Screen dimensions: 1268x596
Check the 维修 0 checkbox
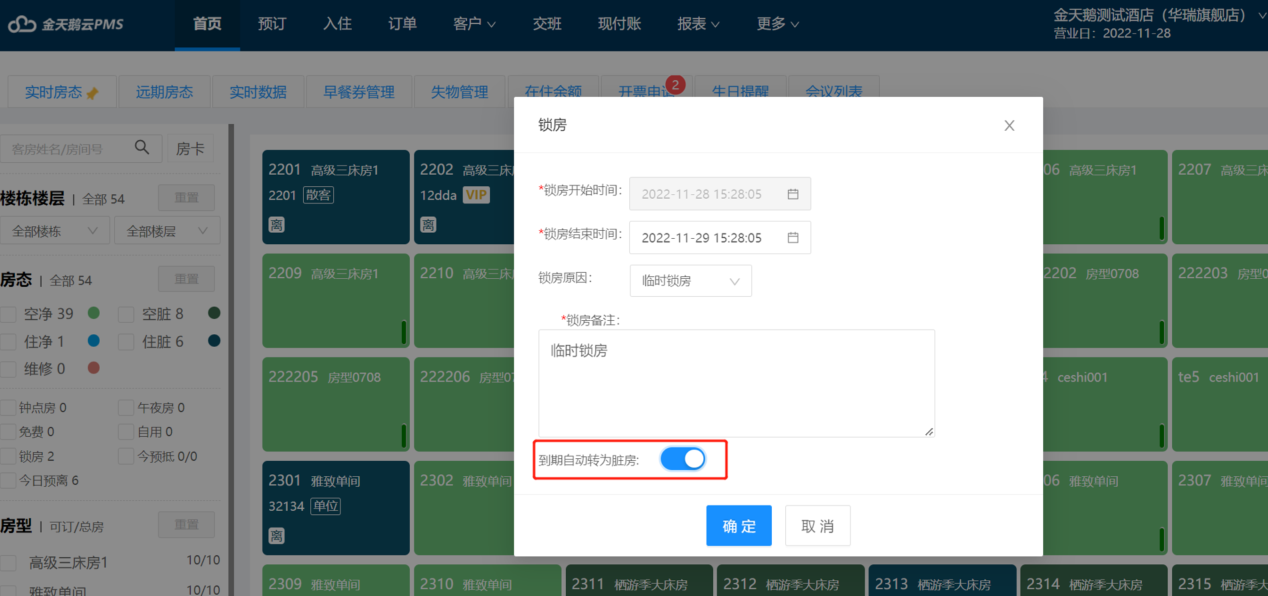[x=9, y=368]
